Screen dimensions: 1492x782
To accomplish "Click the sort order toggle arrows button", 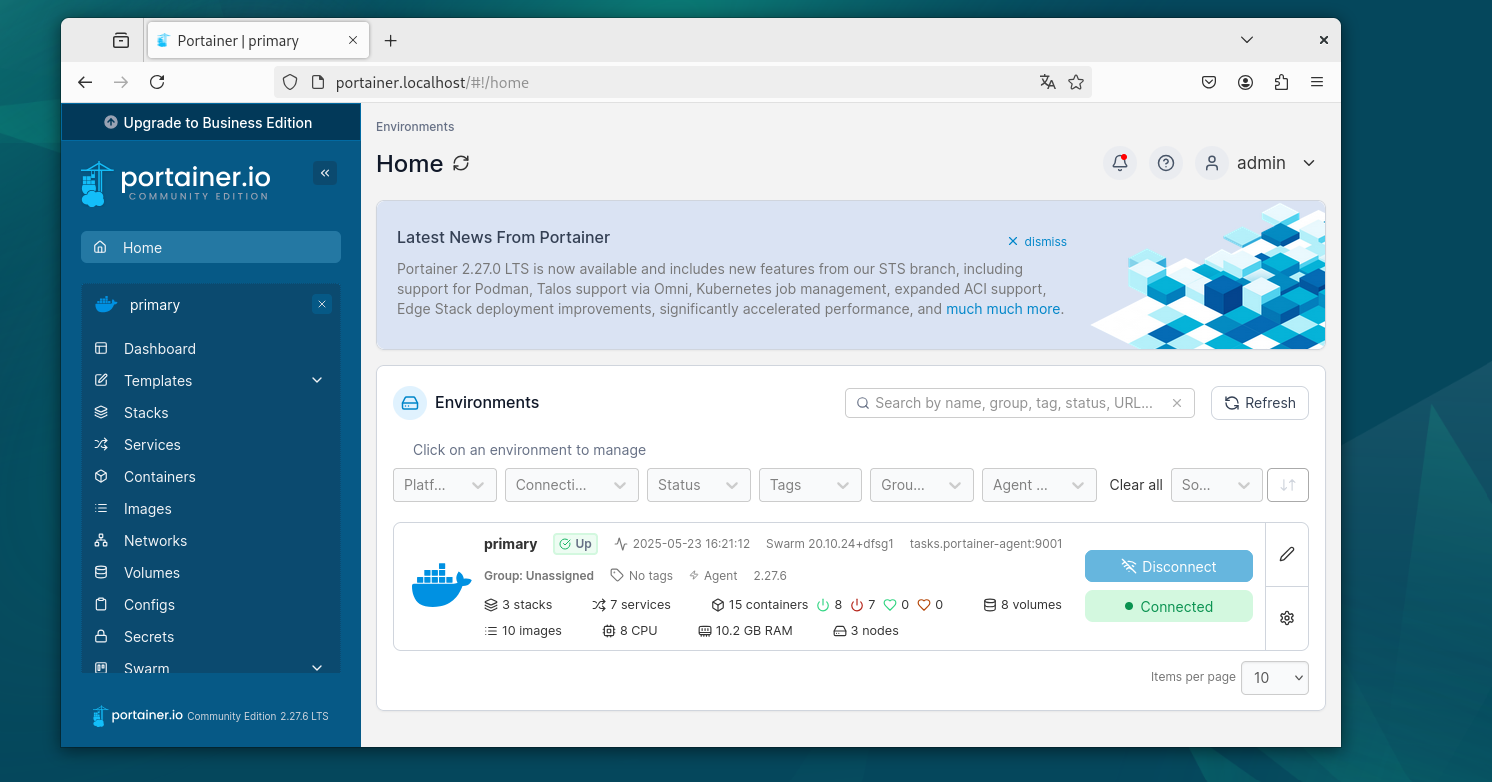I will pos(1287,485).
